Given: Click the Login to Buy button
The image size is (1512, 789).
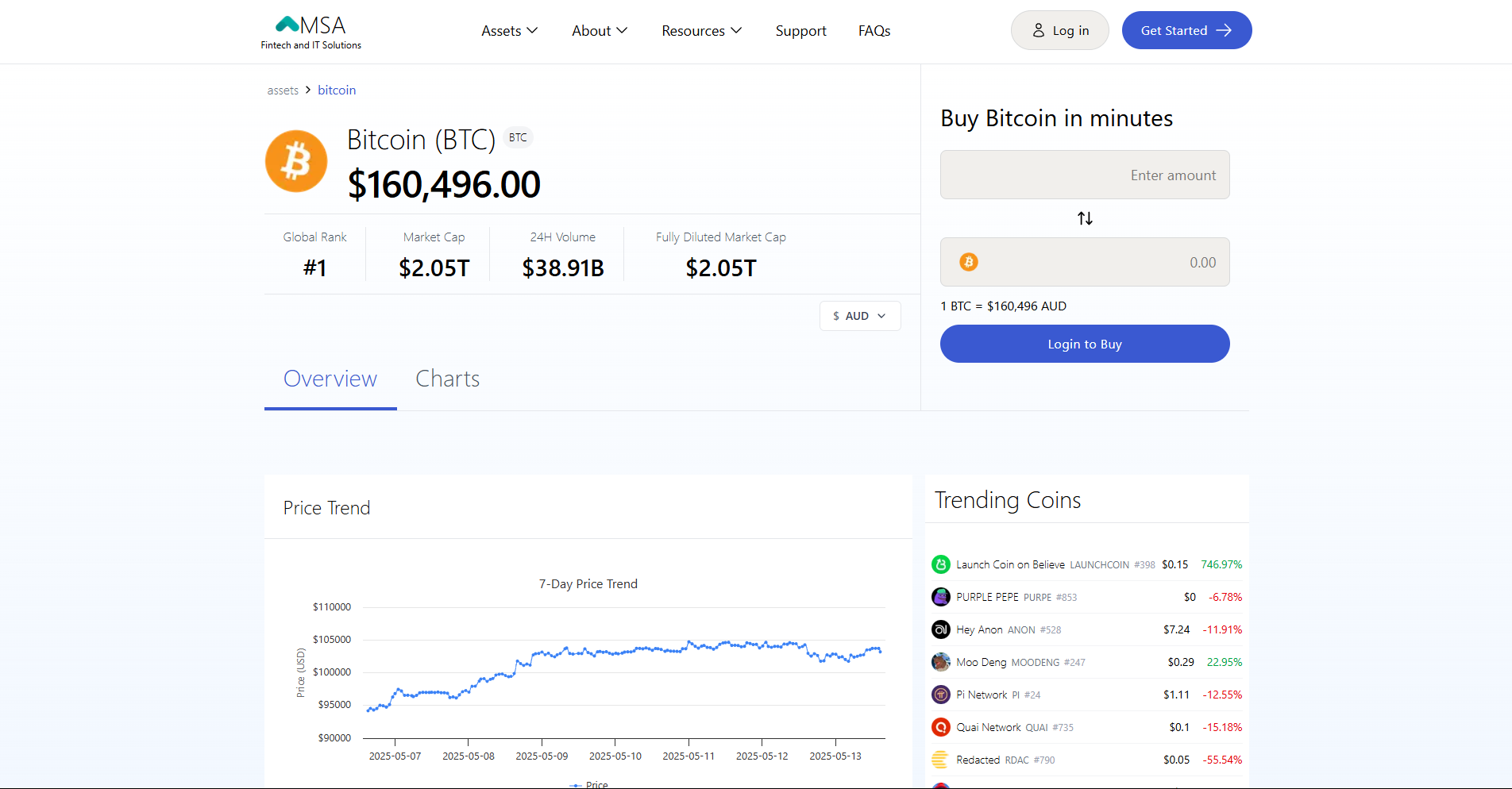Looking at the screenshot, I should [x=1084, y=344].
